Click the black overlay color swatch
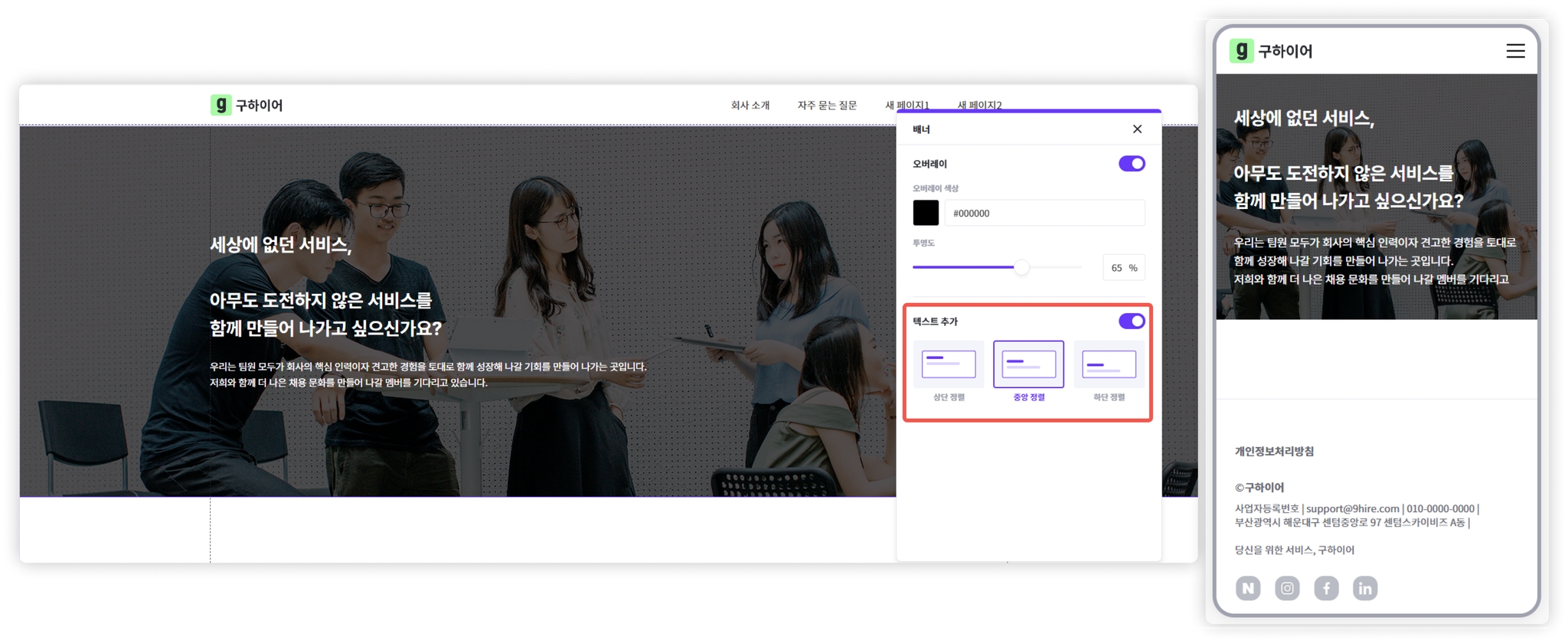The height and width of the screenshot is (643, 1568). pos(926,213)
